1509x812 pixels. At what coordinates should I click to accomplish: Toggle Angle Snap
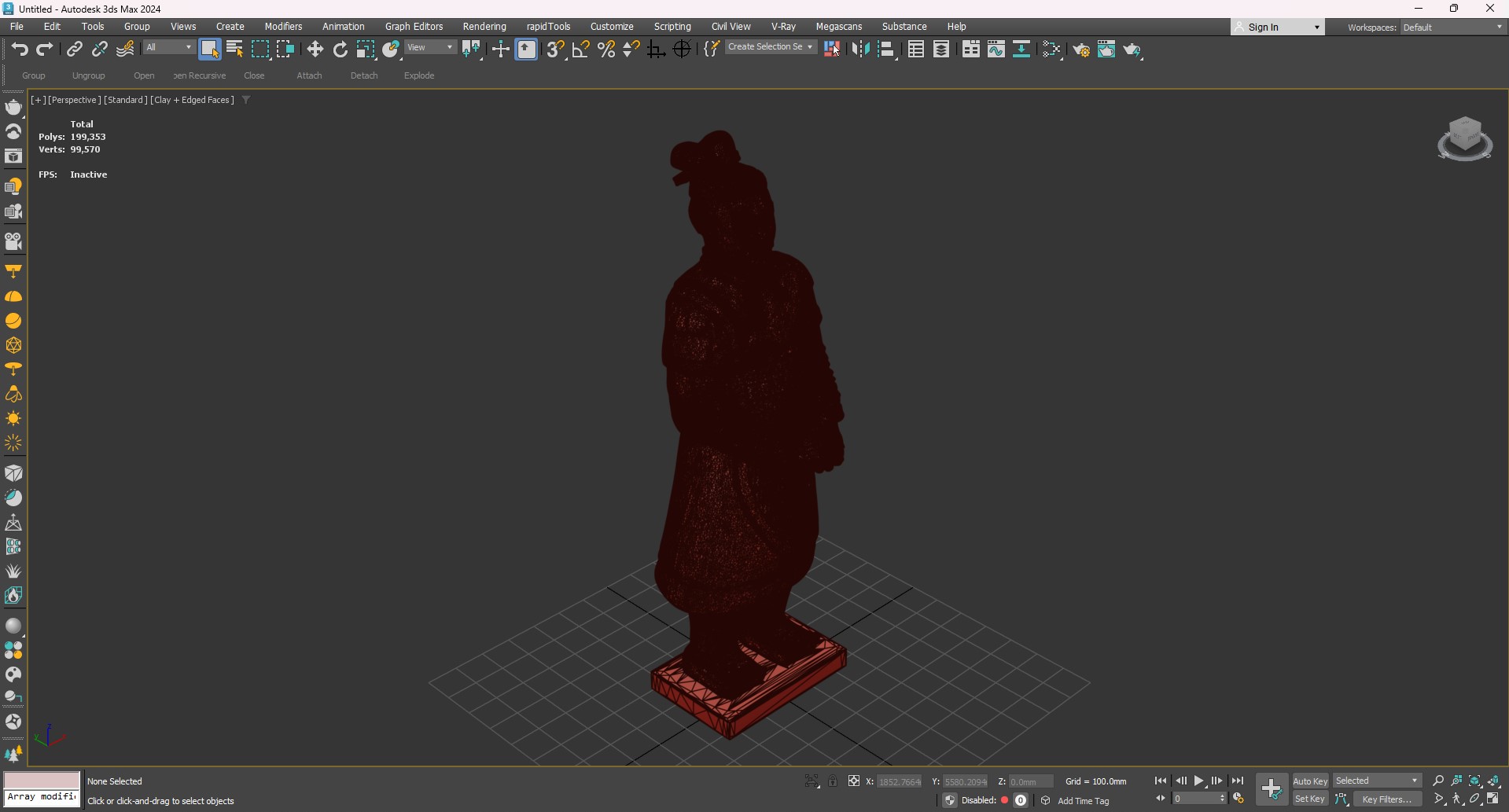click(581, 50)
